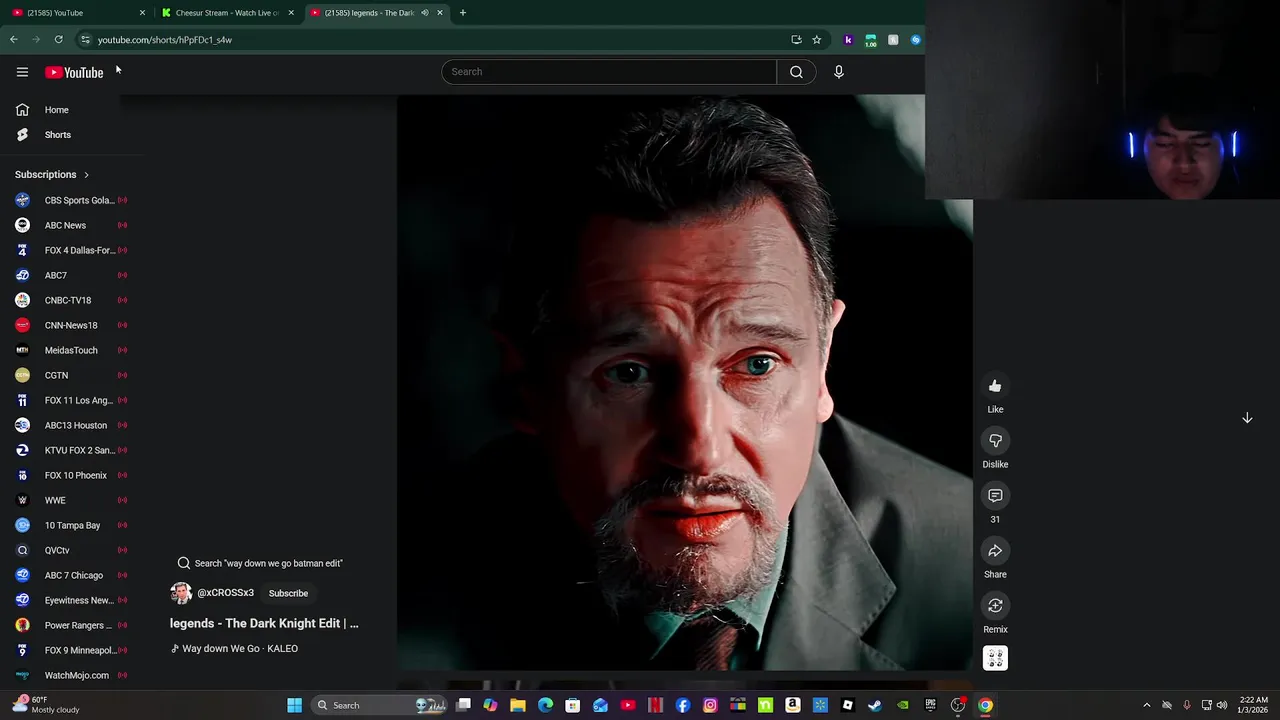Start voice search with the microphone
Viewport: 1280px width, 720px height.
pos(839,72)
